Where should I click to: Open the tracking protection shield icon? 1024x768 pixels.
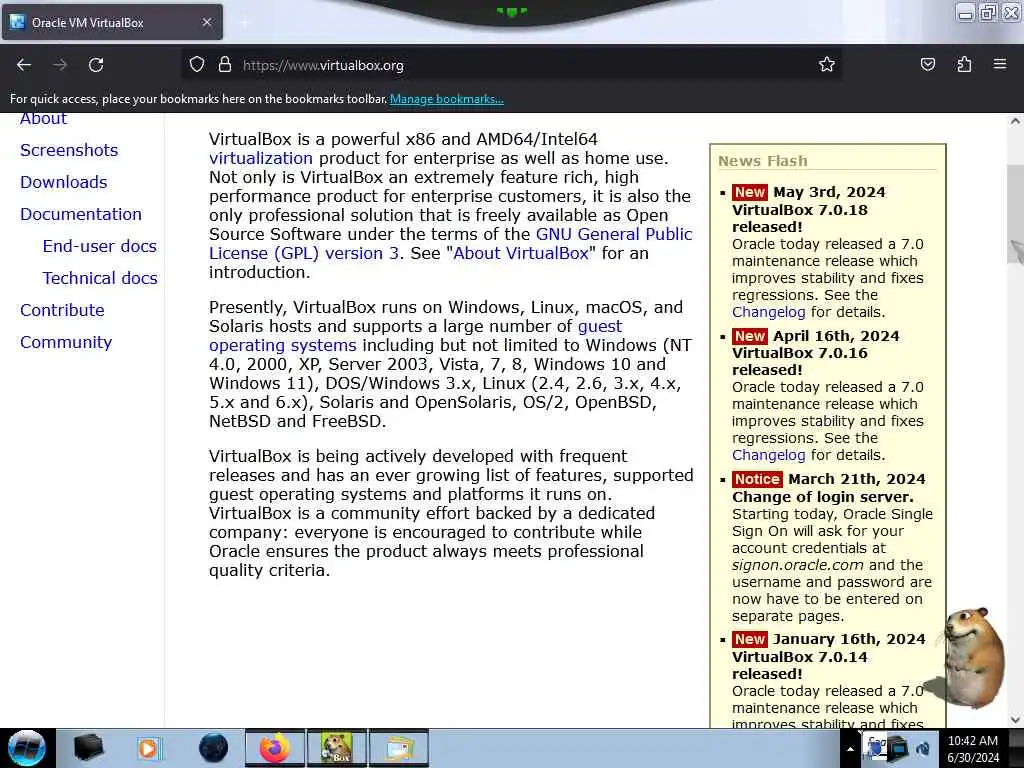pos(197,65)
